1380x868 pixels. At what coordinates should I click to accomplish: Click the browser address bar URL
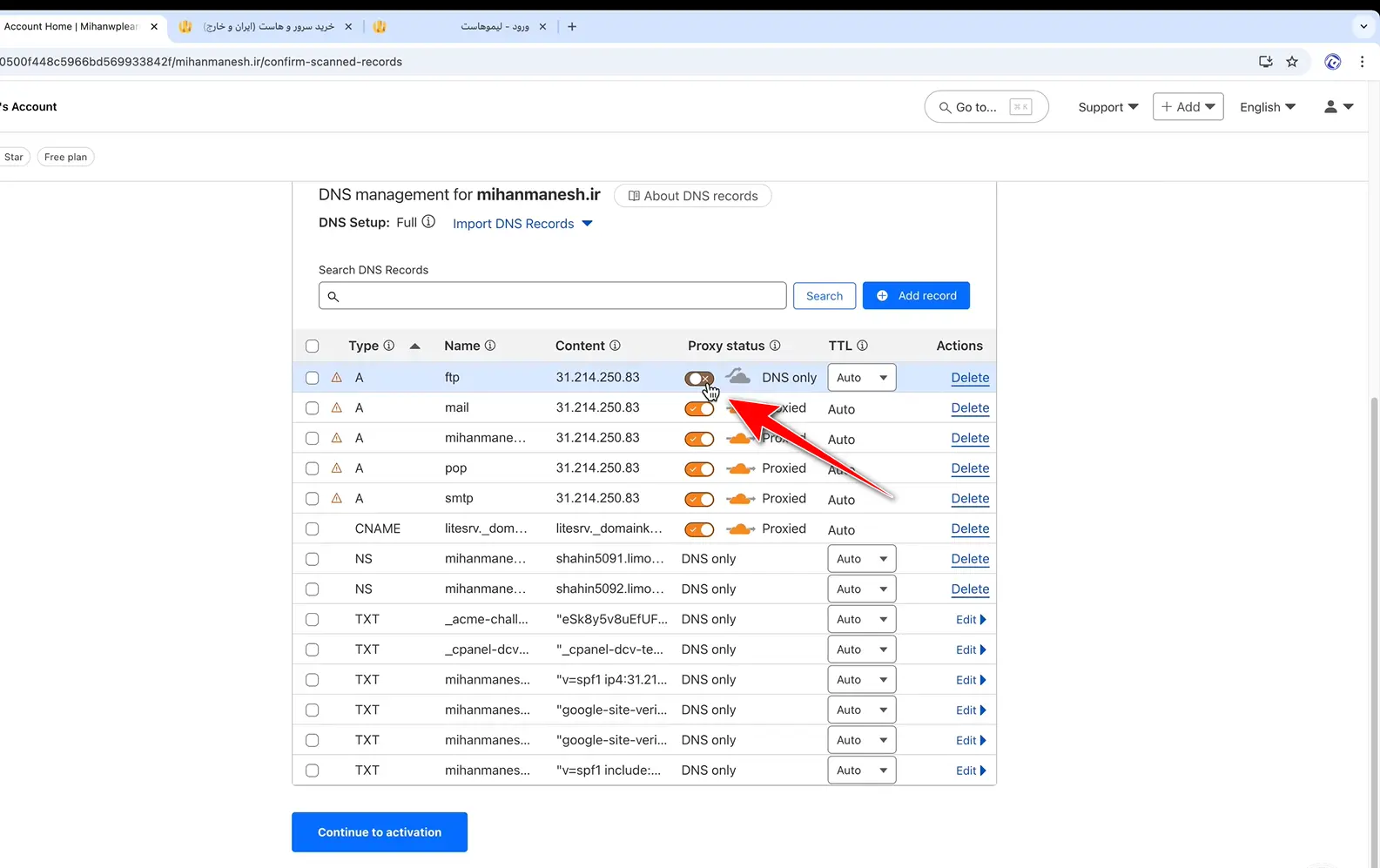point(200,62)
